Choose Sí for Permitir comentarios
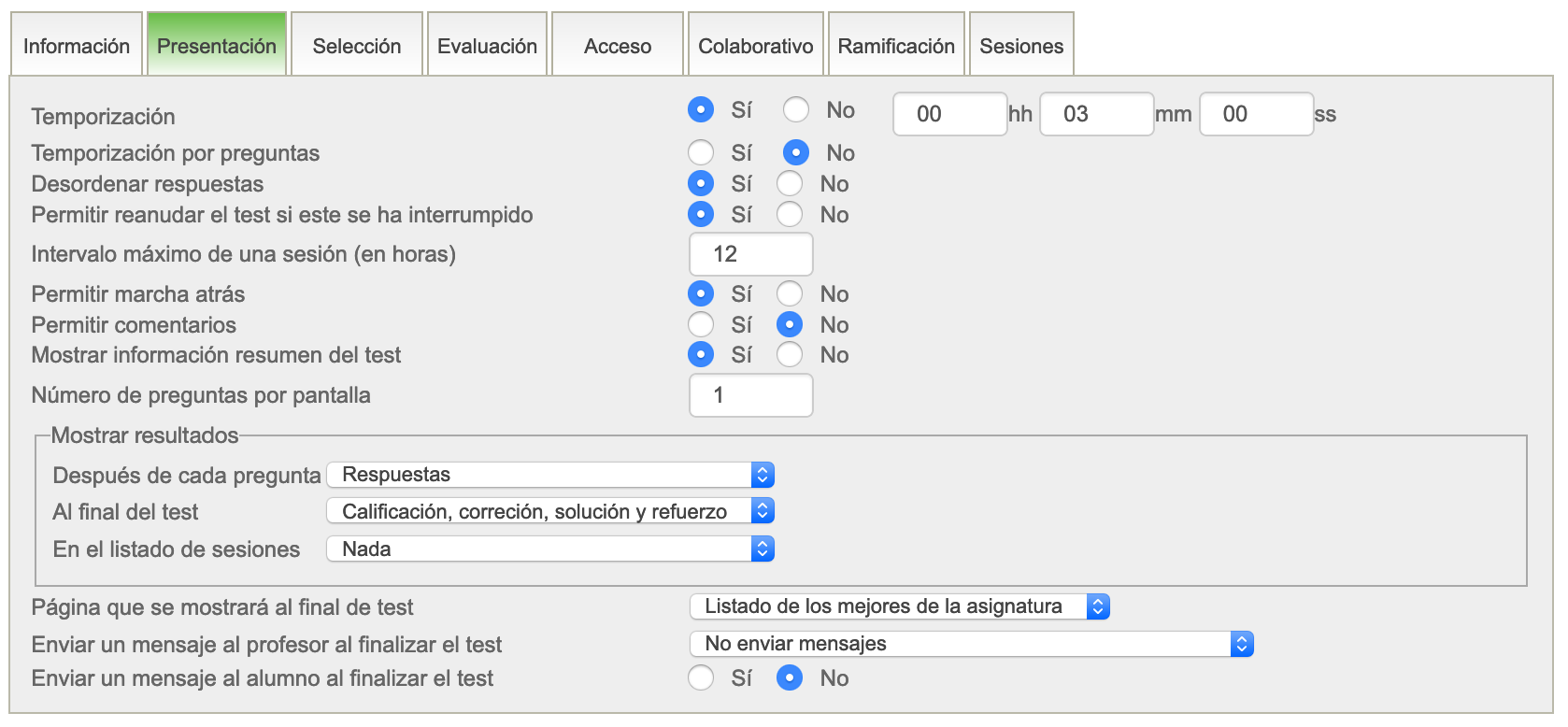Image resolution: width=1568 pixels, height=727 pixels. coord(701,325)
